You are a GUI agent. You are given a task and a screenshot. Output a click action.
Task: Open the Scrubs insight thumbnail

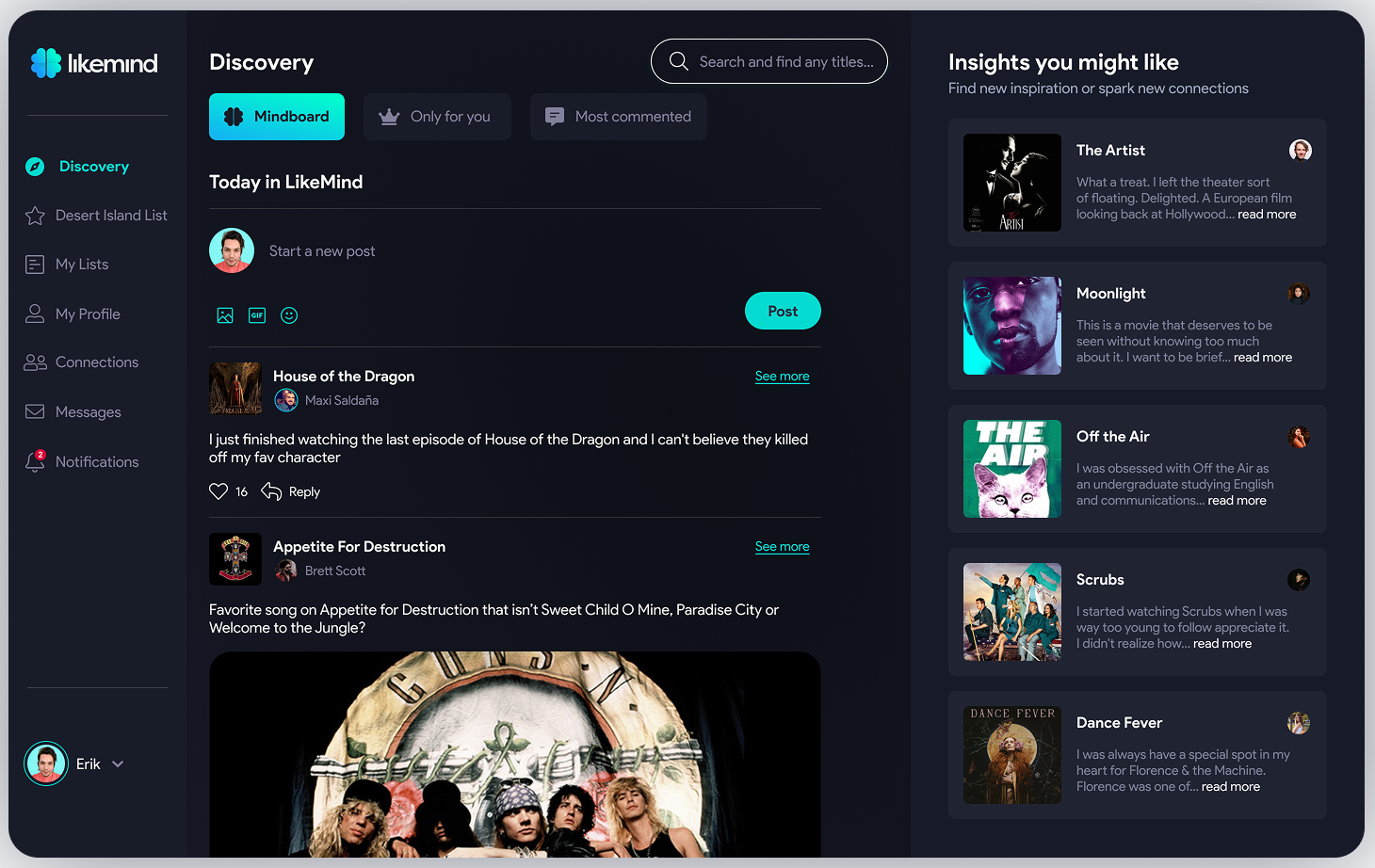pyautogui.click(x=1011, y=612)
